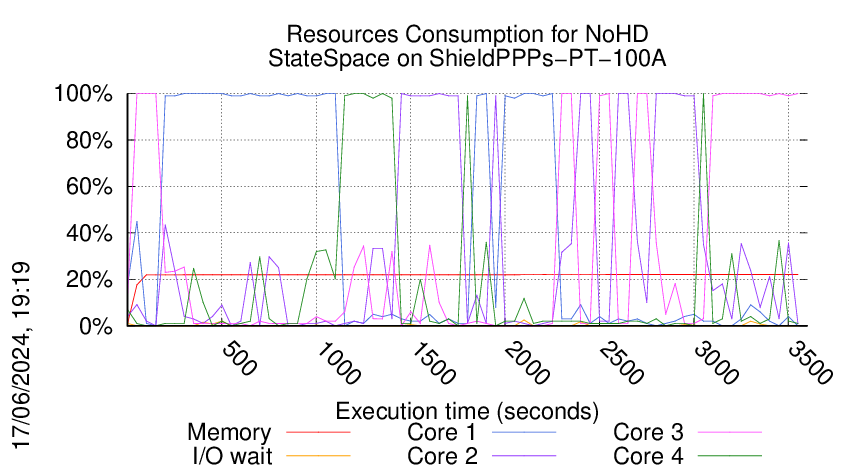Click the subtitle 'StateSpace on ShieldPPPs-PT-100A'

coord(467,58)
